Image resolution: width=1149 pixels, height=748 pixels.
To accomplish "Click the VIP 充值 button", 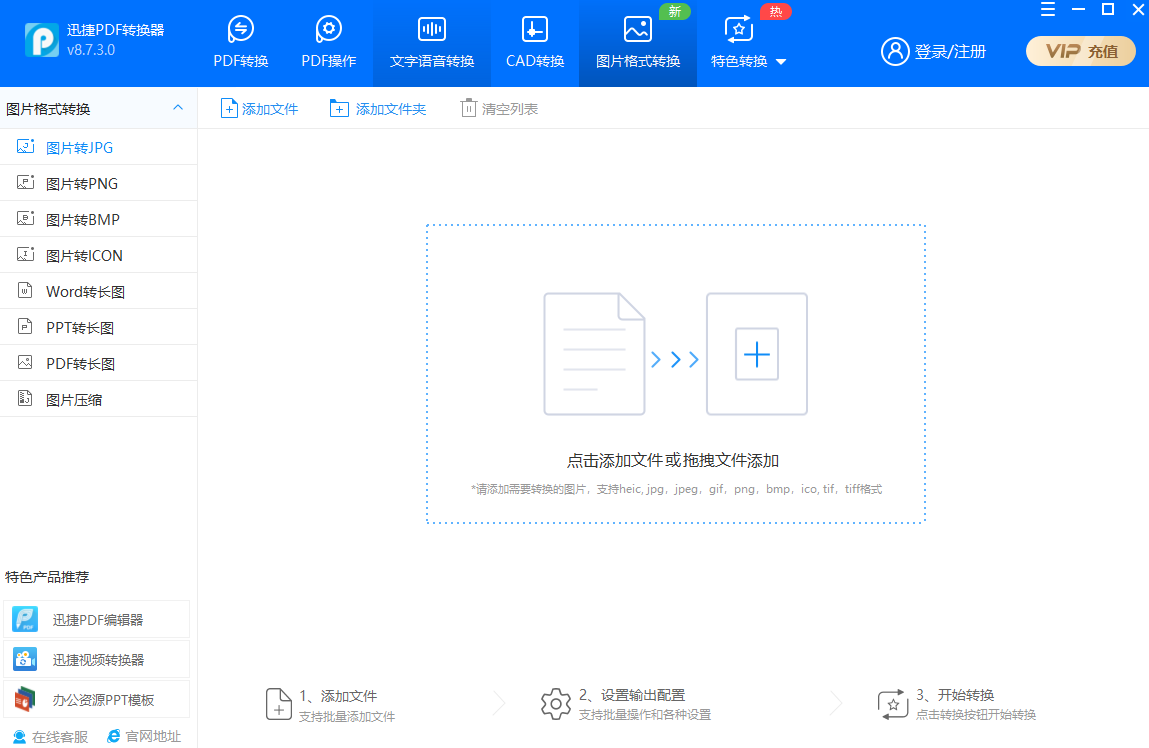I will point(1081,51).
